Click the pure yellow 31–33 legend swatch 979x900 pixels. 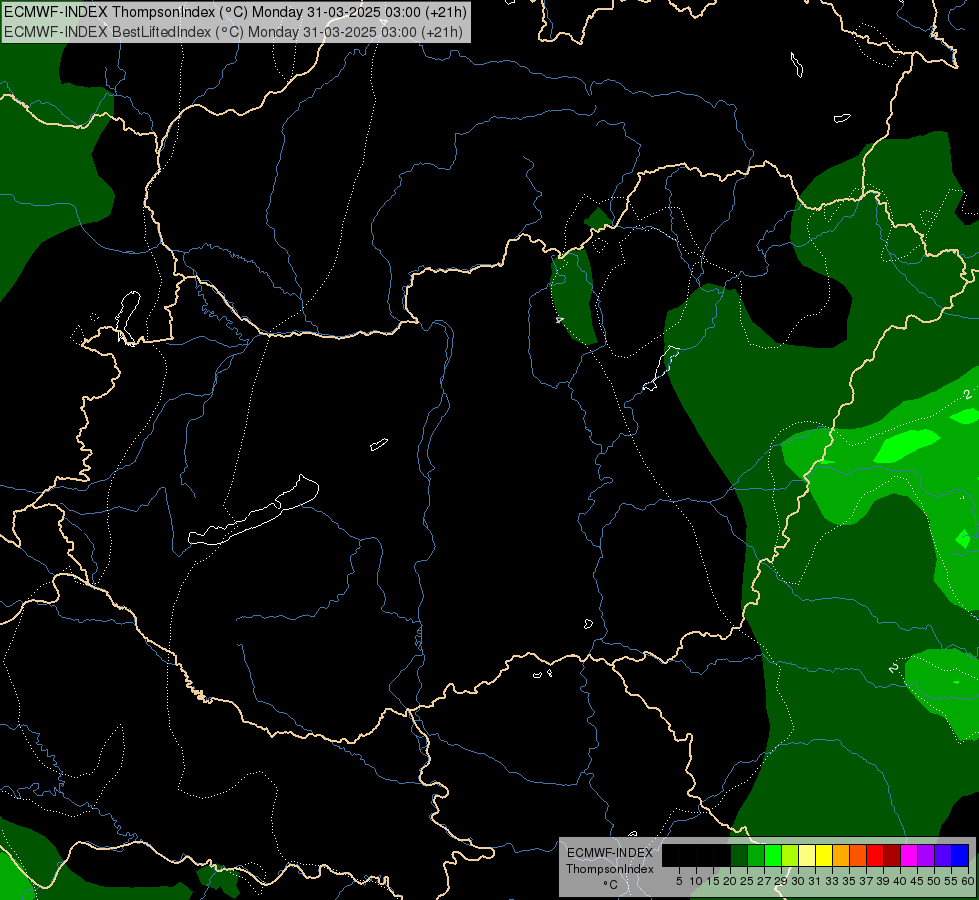[x=824, y=855]
